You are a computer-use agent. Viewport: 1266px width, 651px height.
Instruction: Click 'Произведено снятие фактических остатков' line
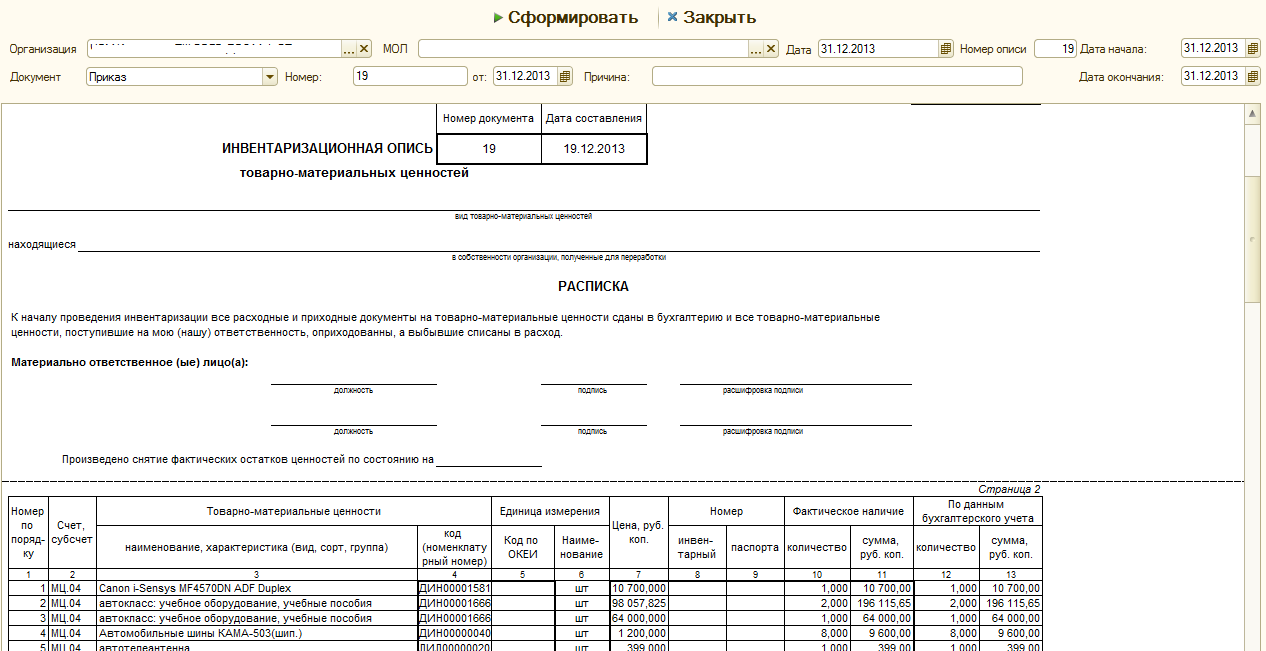[x=247, y=461]
